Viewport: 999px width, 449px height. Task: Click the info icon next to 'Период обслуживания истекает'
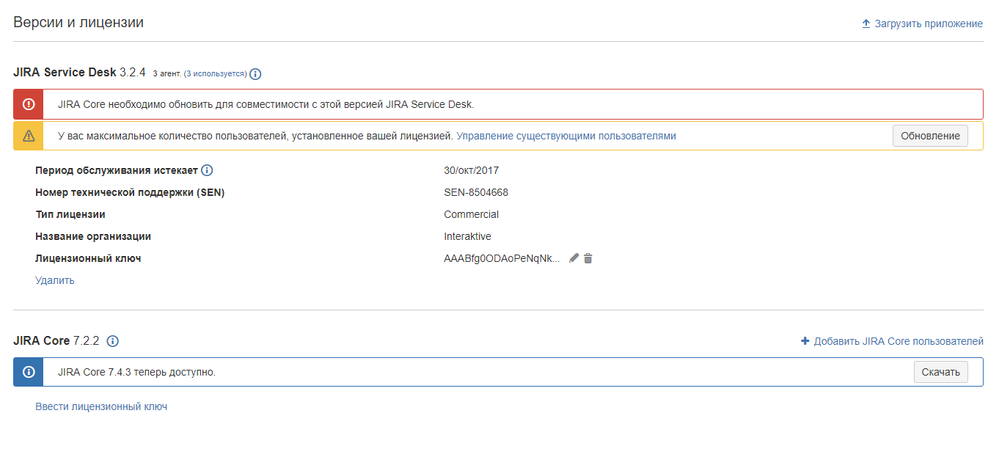(207, 171)
